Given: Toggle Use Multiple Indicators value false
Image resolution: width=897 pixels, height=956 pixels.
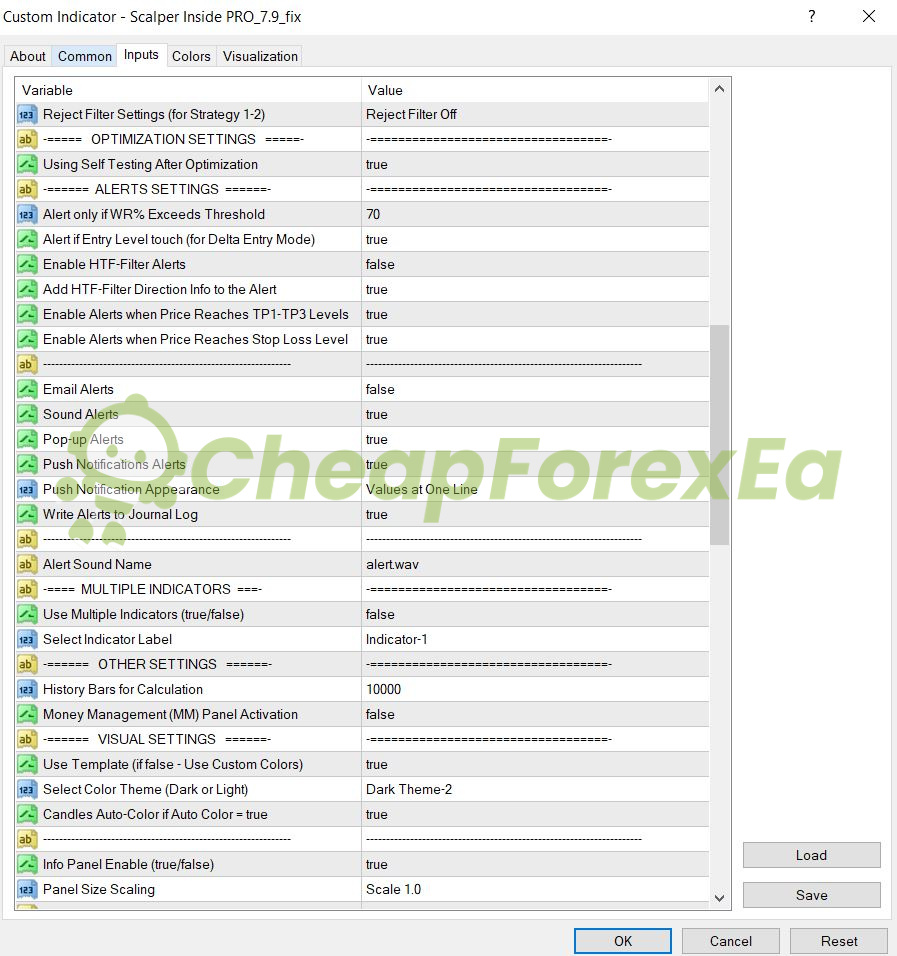Looking at the screenshot, I should tap(535, 615).
